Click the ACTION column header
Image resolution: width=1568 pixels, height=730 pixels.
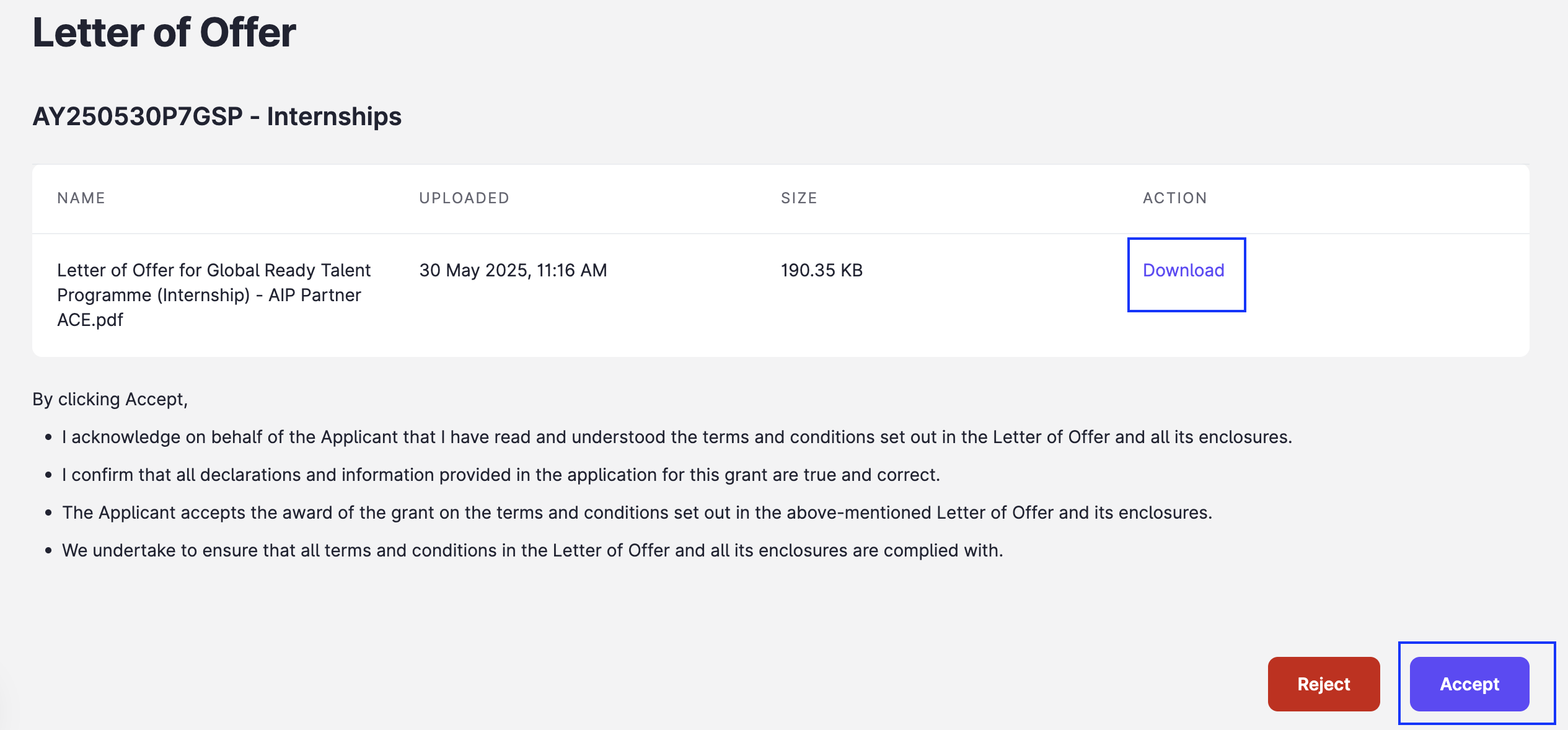(x=1175, y=198)
